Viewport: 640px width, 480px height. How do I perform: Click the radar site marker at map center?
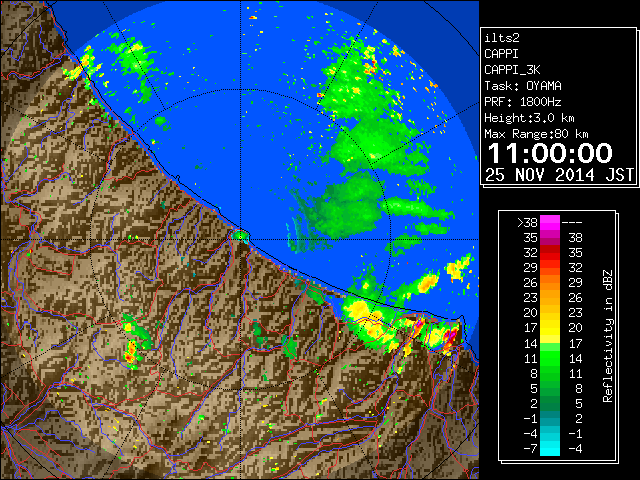tap(241, 236)
